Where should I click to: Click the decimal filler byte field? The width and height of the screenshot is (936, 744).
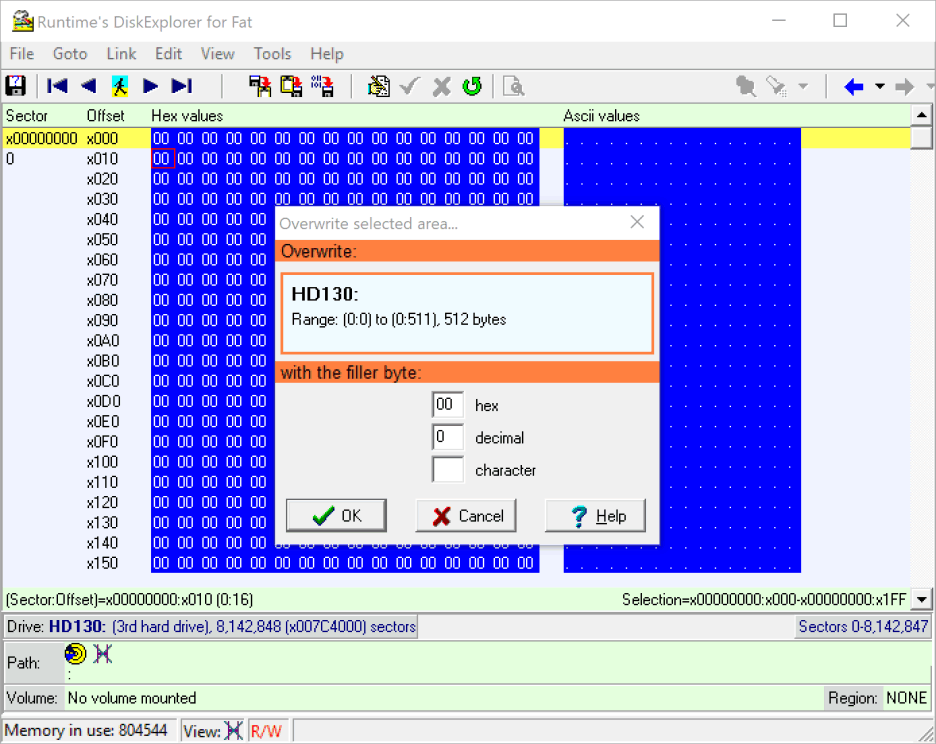click(x=447, y=437)
